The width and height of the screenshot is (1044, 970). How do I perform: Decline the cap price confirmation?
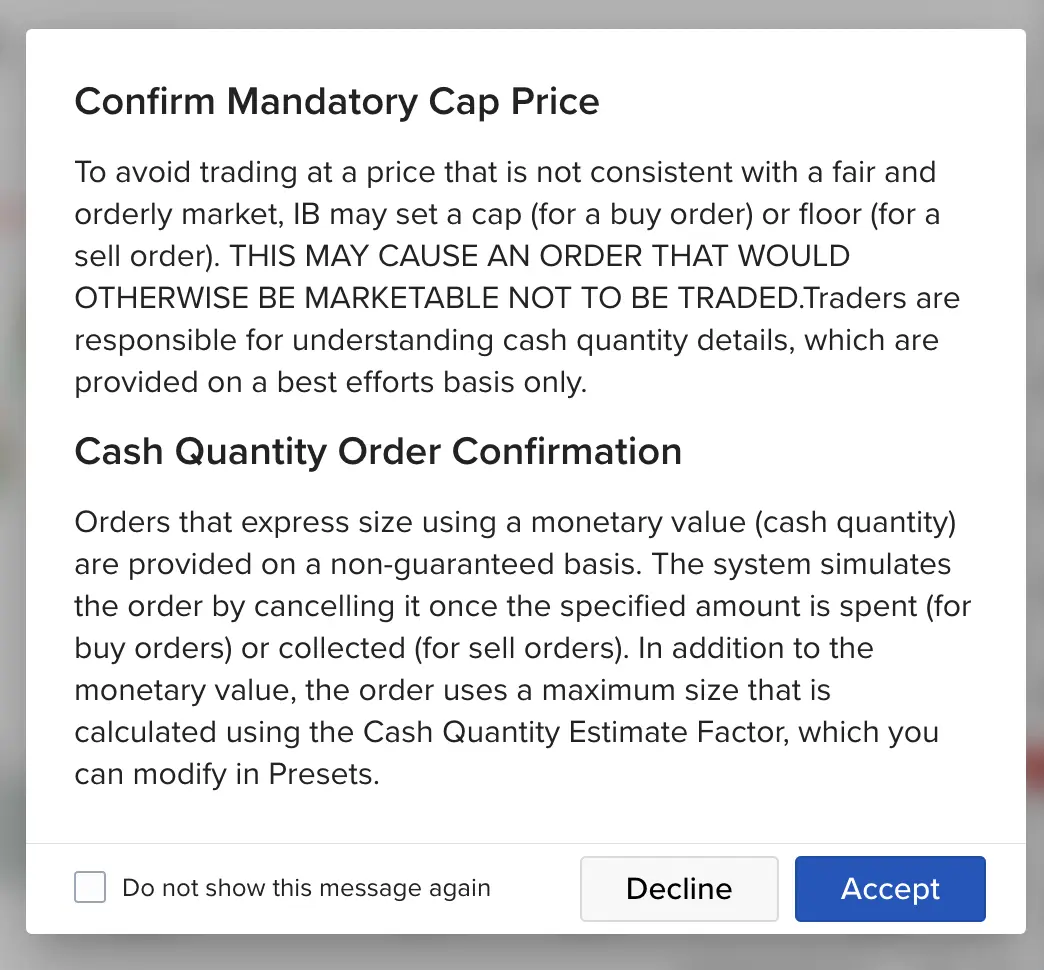click(679, 889)
